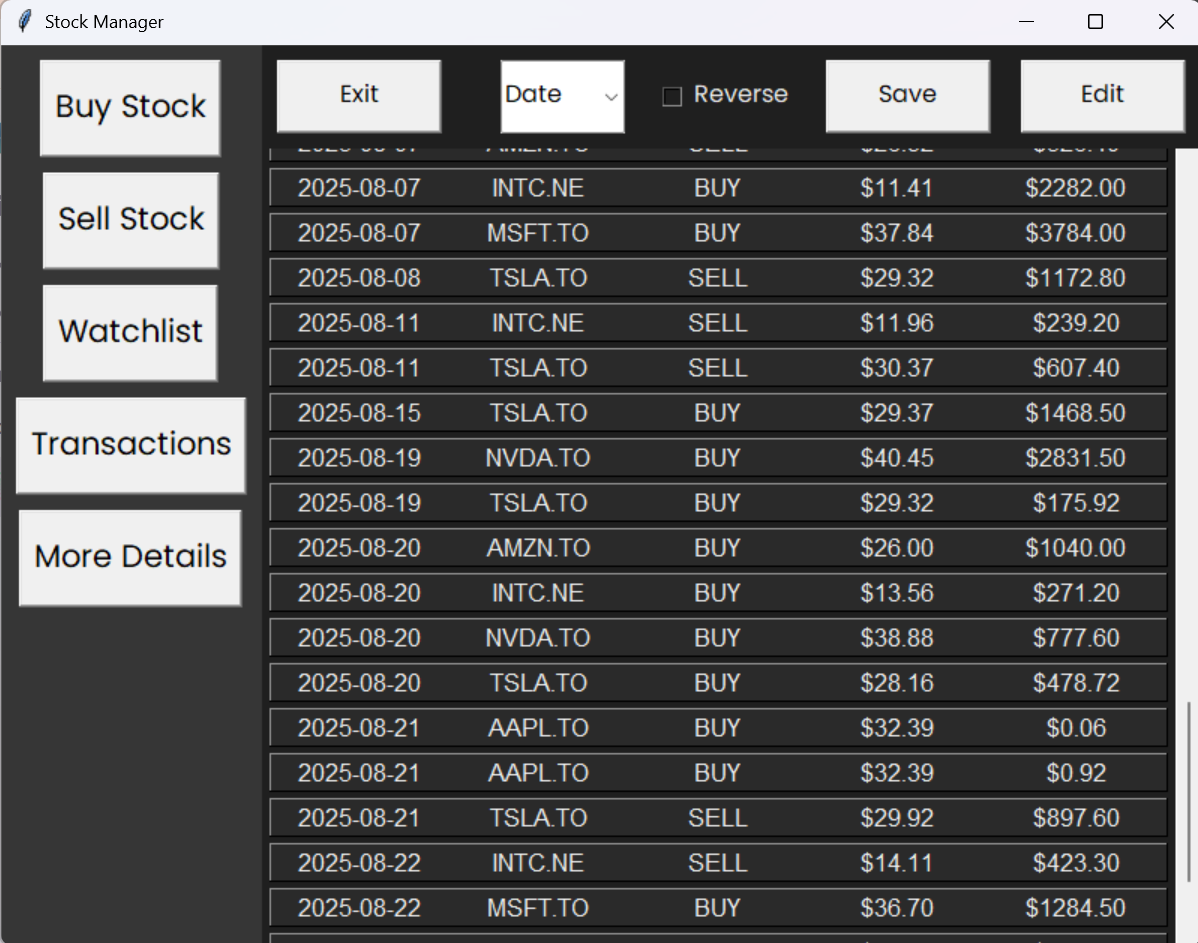The height and width of the screenshot is (943, 1198).
Task: Click the $26.00 price cell
Action: (x=897, y=549)
